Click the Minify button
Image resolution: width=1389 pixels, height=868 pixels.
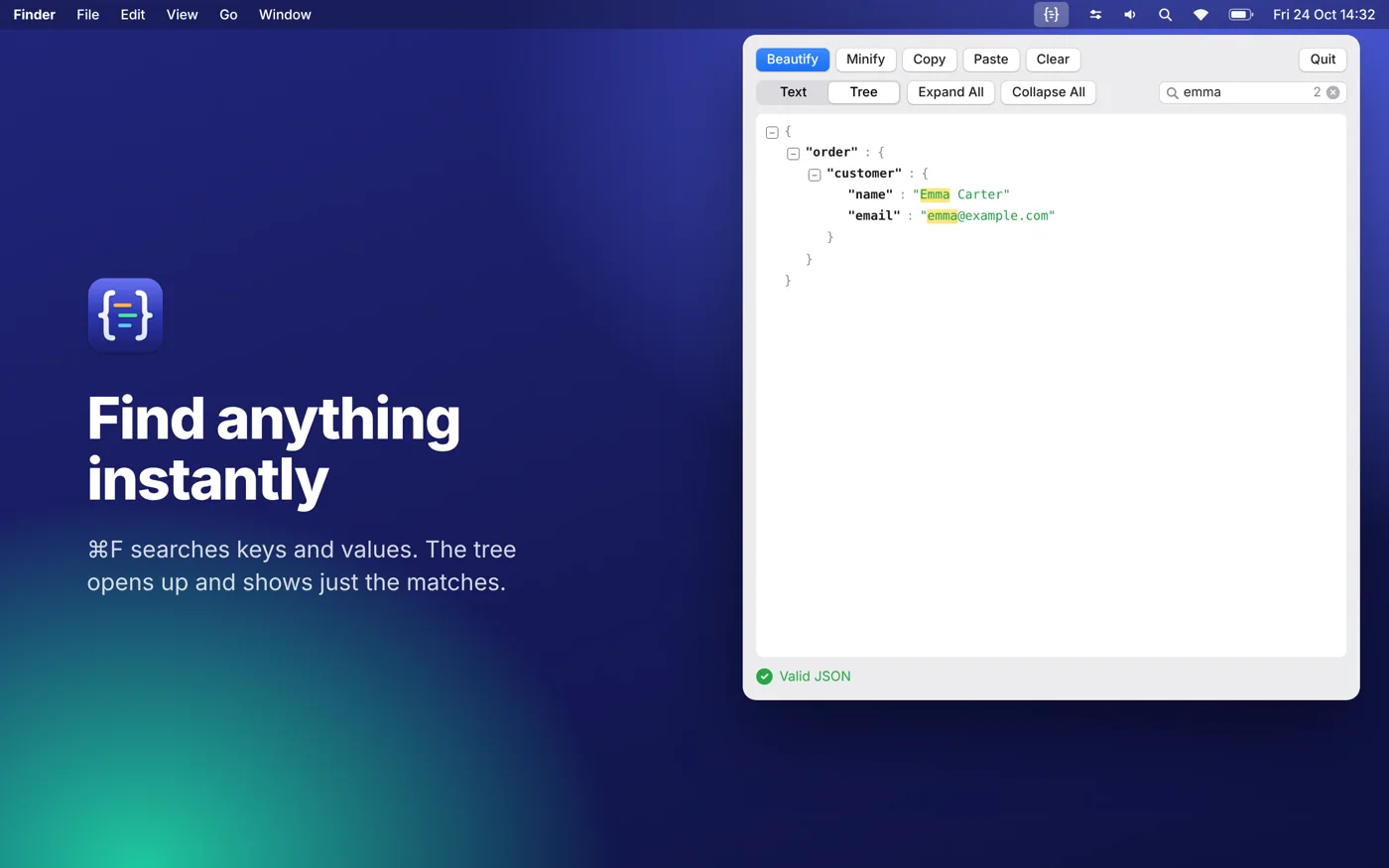coord(865,60)
